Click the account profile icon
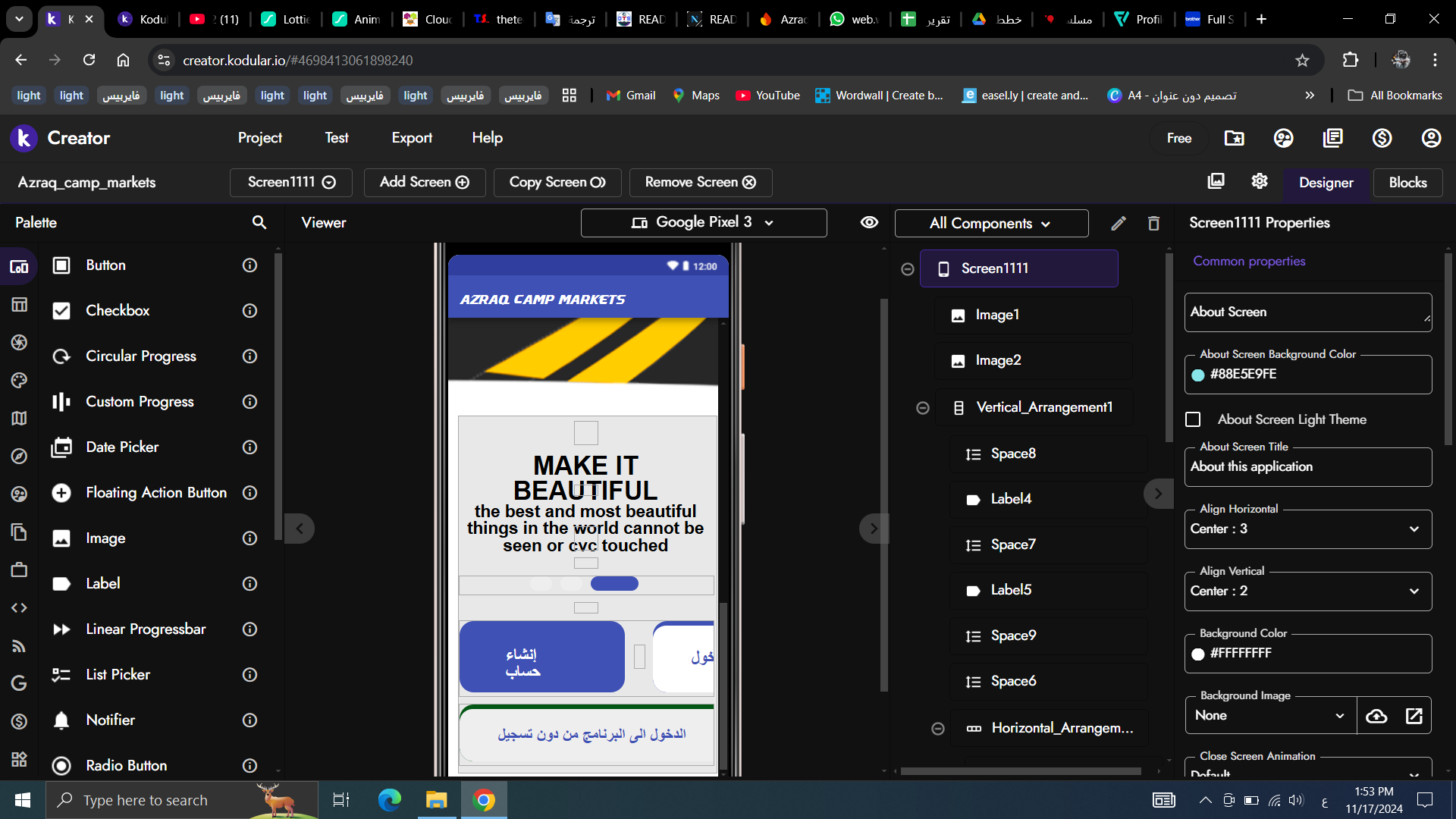 [1431, 138]
